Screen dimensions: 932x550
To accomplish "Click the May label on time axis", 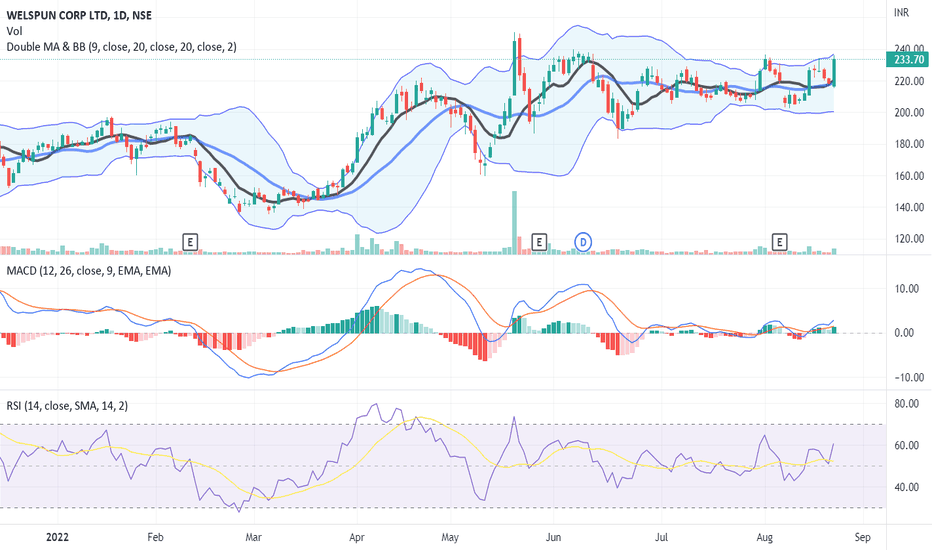I will (x=450, y=538).
